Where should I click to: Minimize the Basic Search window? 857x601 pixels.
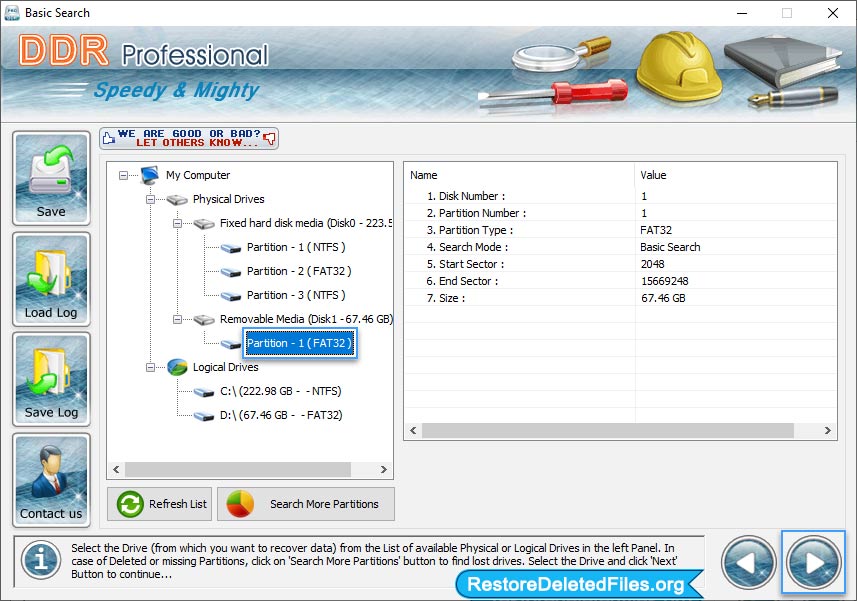pos(742,13)
